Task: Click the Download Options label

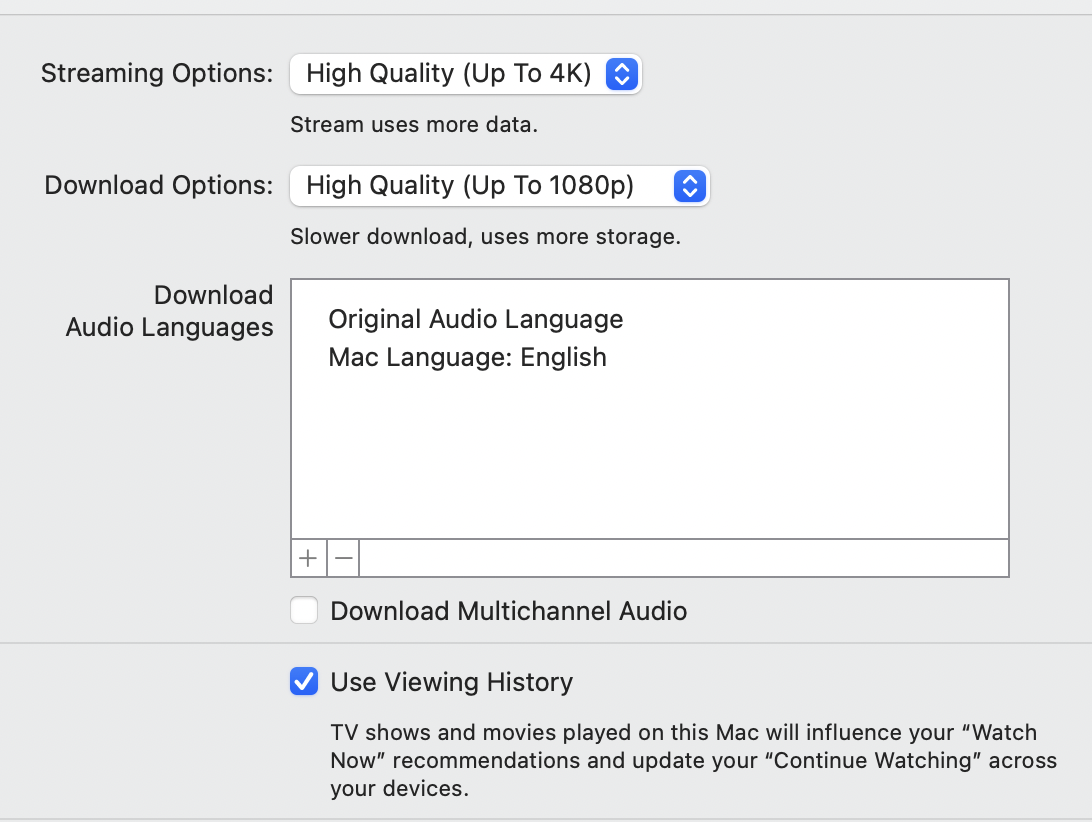Action: pyautogui.click(x=159, y=186)
